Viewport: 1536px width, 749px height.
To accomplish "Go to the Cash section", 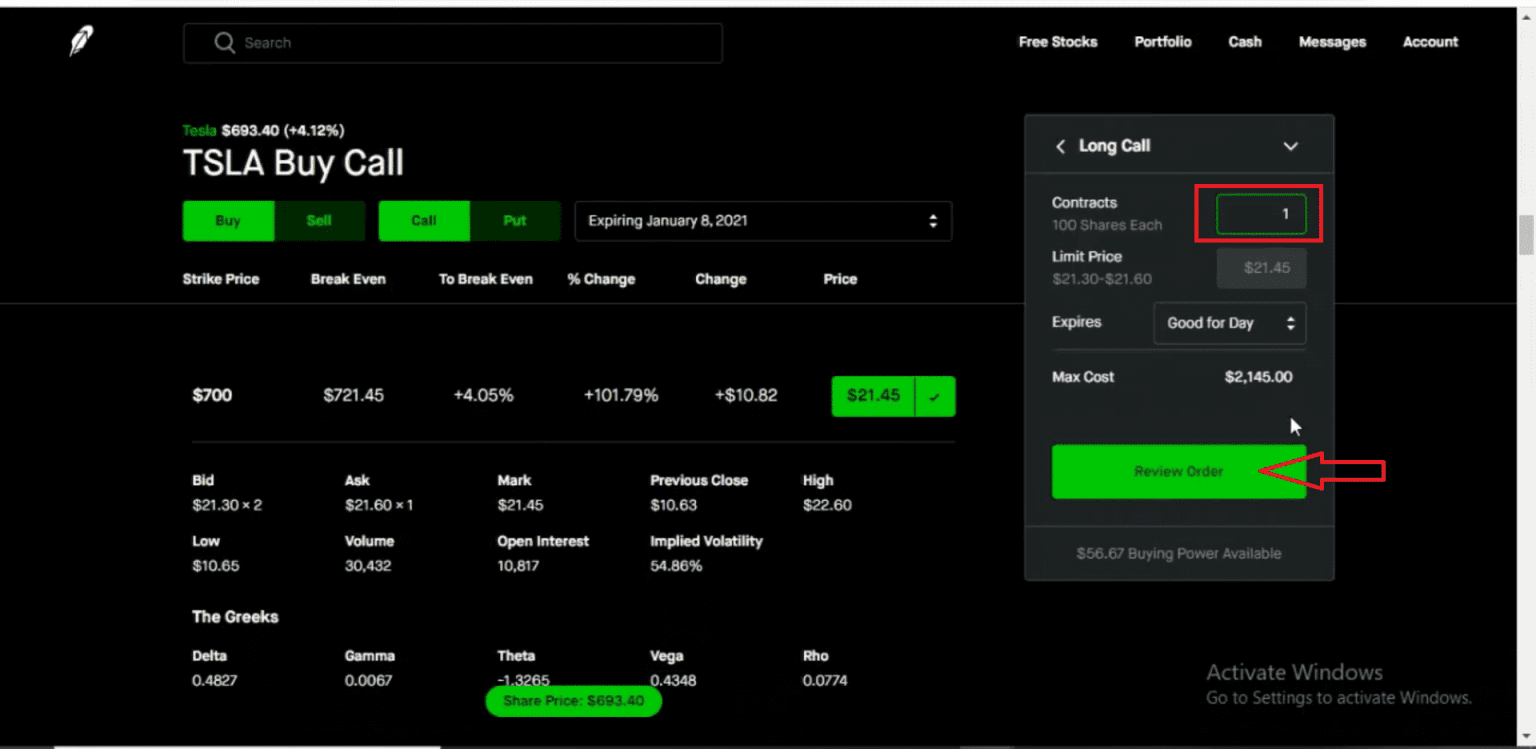I will click(1245, 42).
